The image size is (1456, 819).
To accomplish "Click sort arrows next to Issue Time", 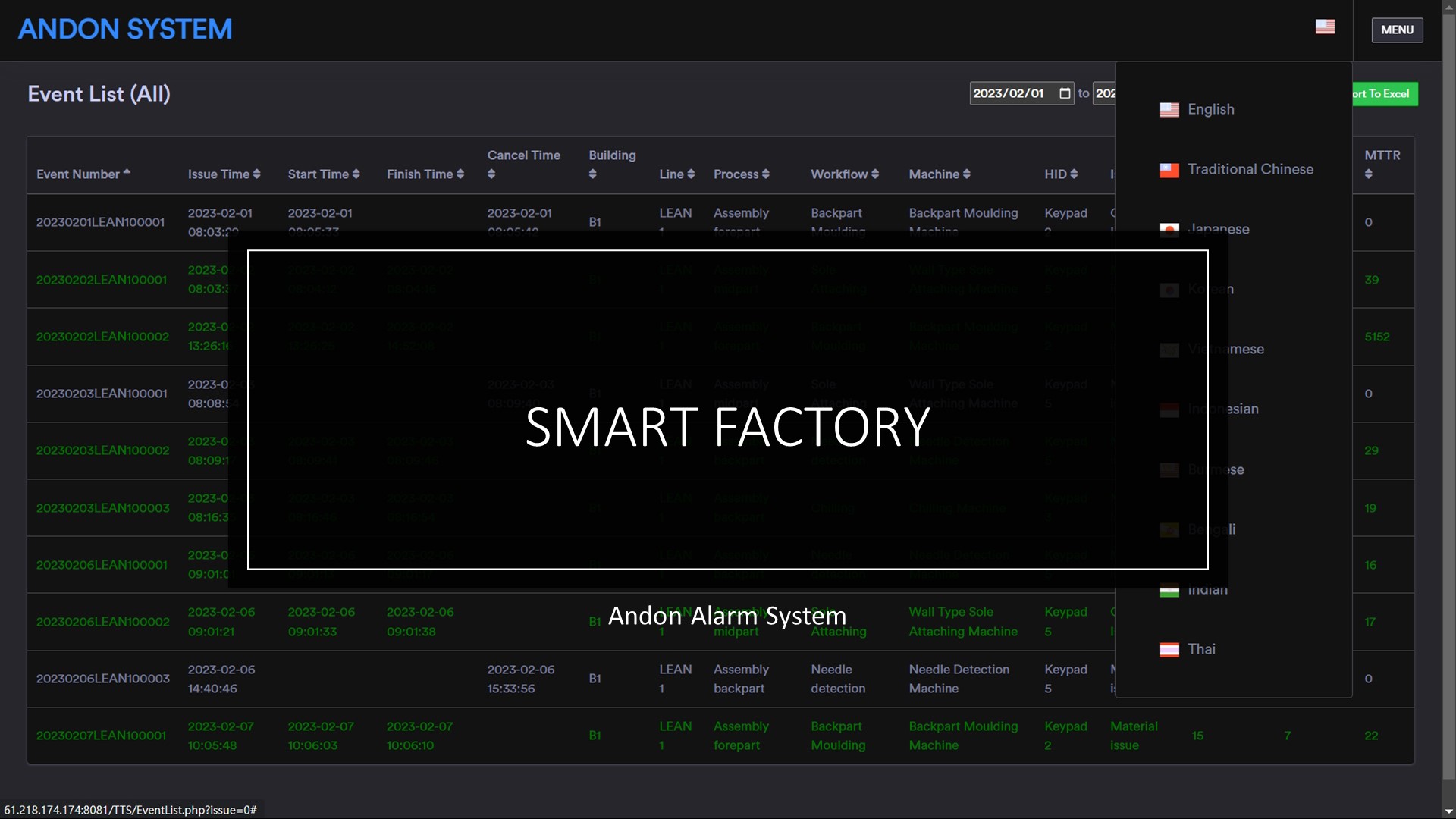I will click(x=257, y=174).
